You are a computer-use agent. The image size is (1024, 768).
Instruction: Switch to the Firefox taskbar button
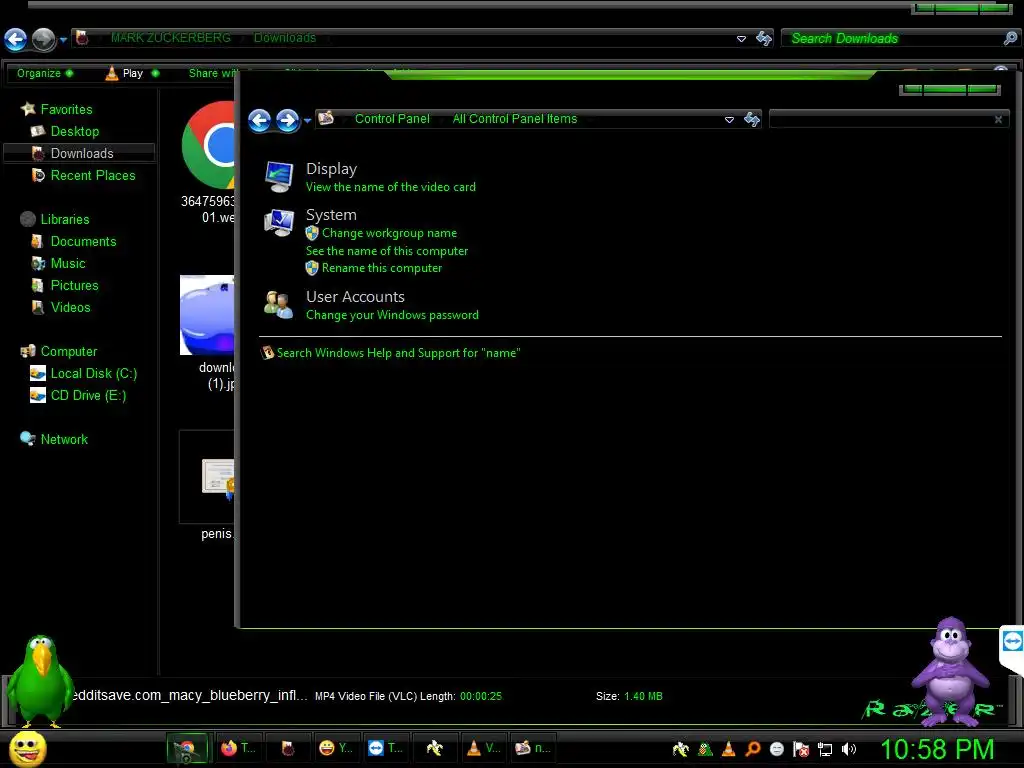click(x=237, y=748)
